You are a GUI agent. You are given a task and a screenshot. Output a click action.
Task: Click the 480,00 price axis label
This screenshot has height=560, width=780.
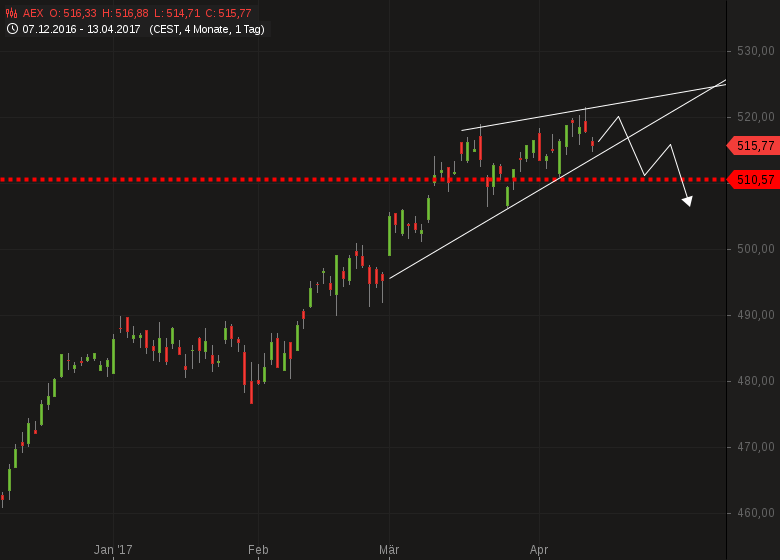tap(756, 381)
